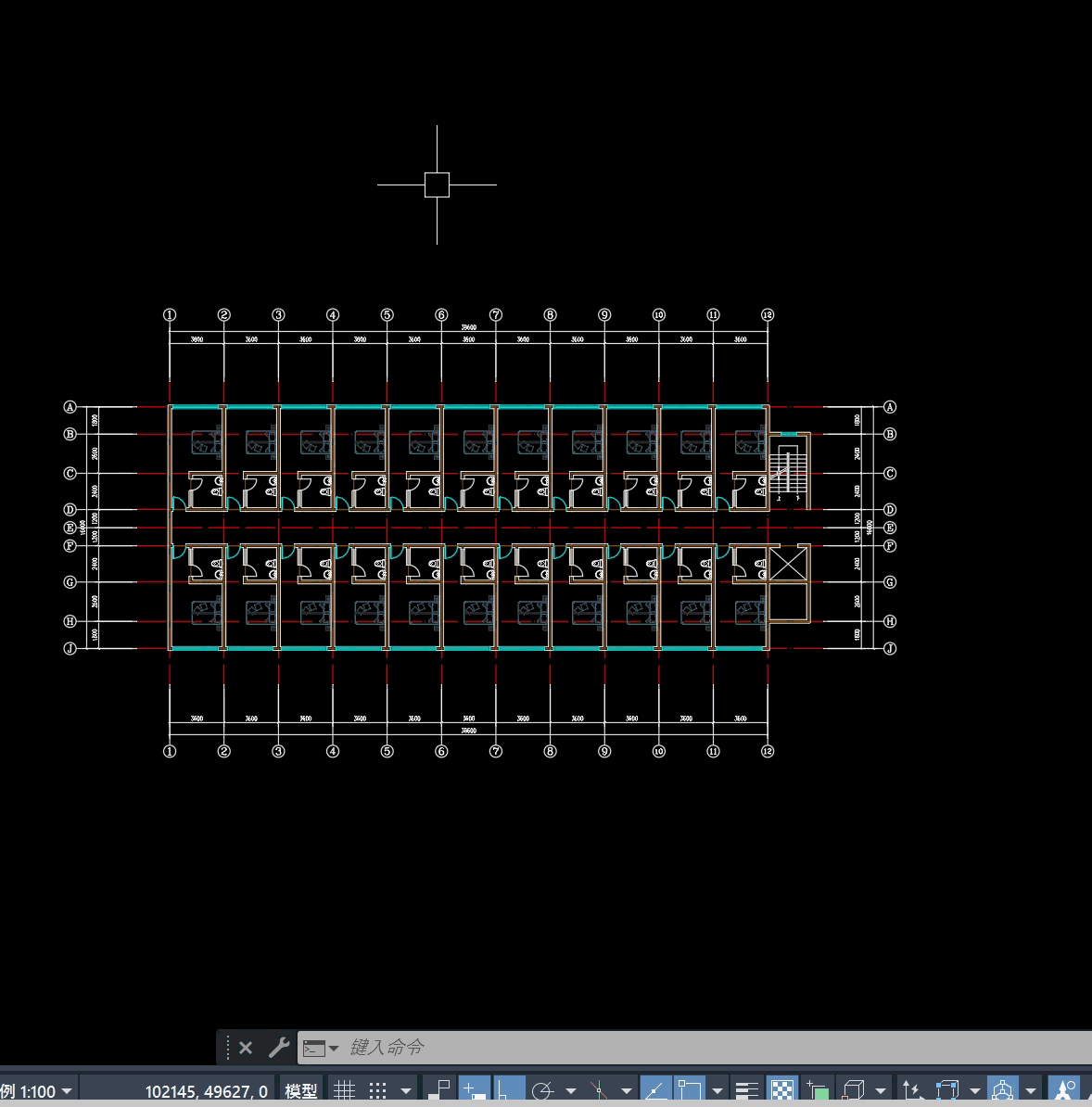Click the dynamic UCS icon

(x=912, y=1090)
